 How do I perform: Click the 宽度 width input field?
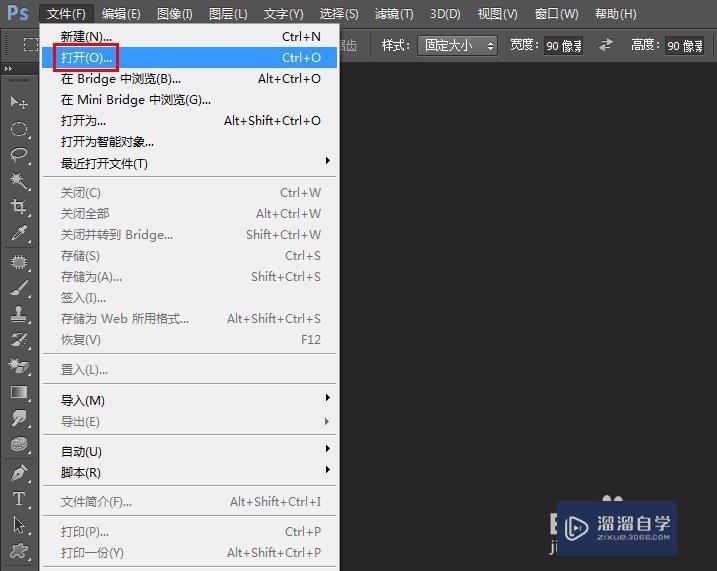(x=563, y=45)
